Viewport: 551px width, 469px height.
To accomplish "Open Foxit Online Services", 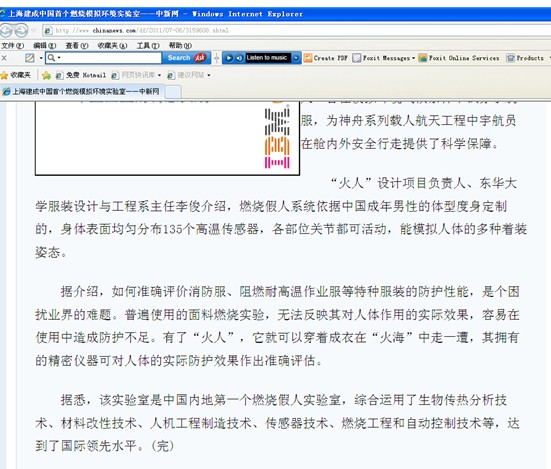I will 459,58.
